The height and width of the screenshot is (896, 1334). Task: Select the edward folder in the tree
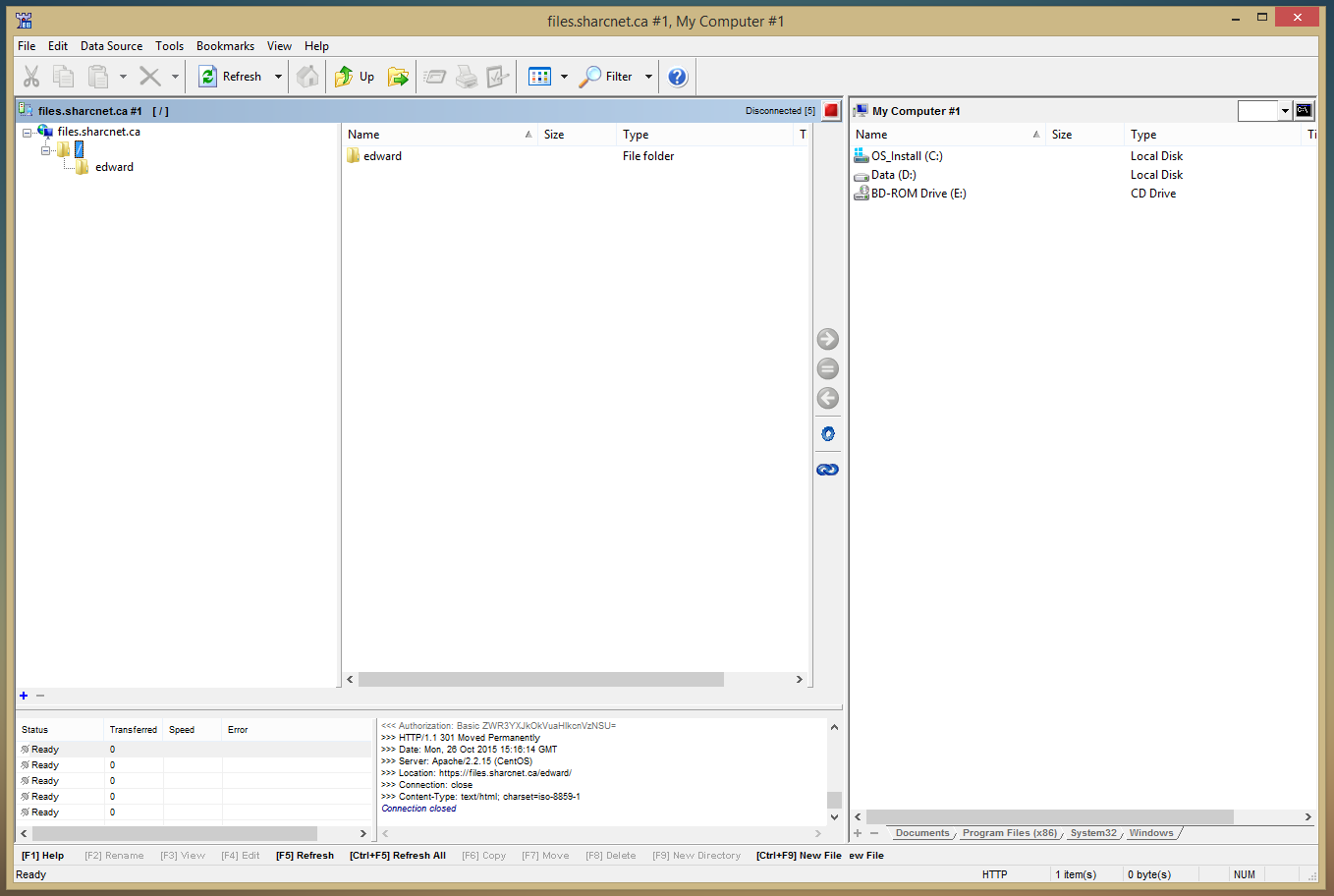(x=114, y=167)
